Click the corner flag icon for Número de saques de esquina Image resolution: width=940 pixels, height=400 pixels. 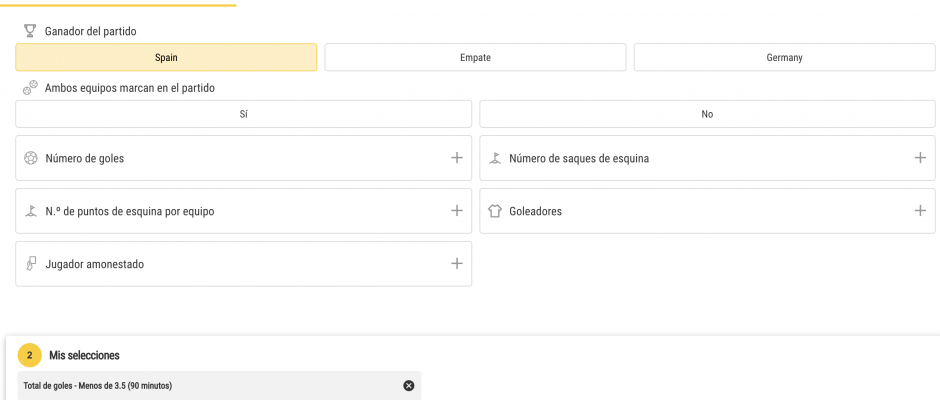(x=495, y=158)
